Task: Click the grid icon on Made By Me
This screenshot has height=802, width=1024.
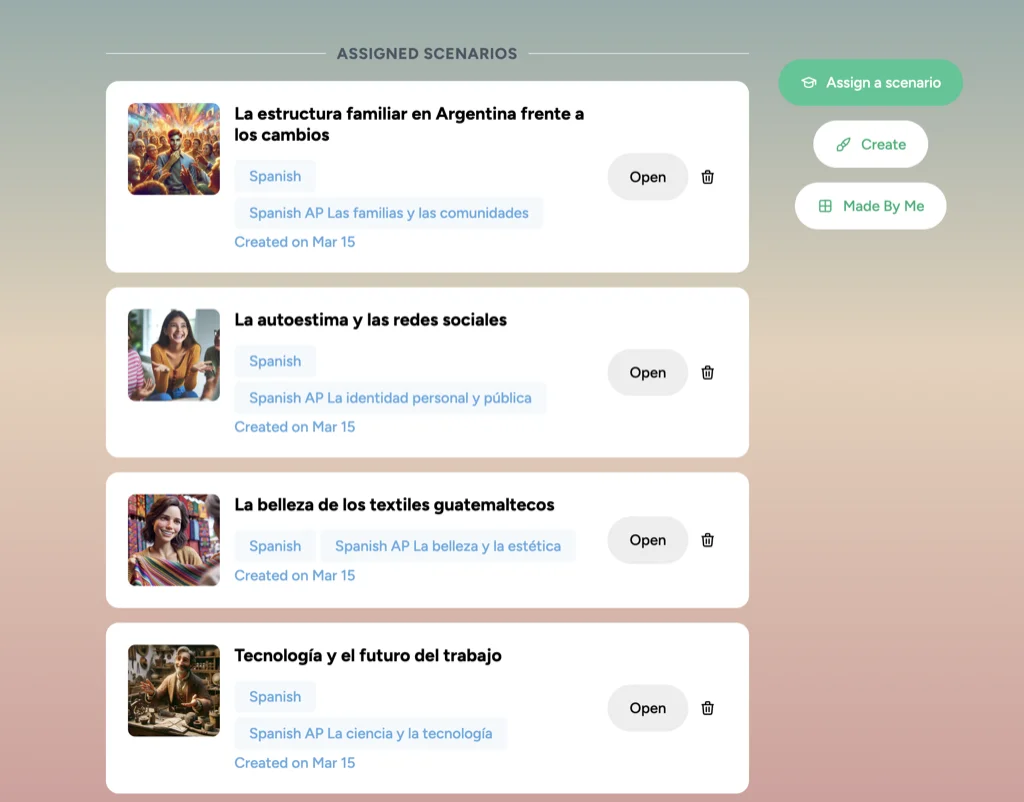Action: (825, 206)
